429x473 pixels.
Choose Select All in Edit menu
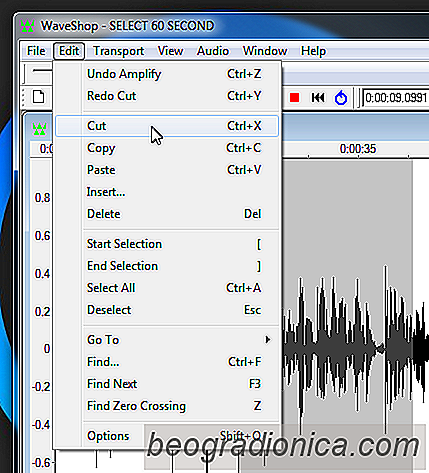[167, 288]
